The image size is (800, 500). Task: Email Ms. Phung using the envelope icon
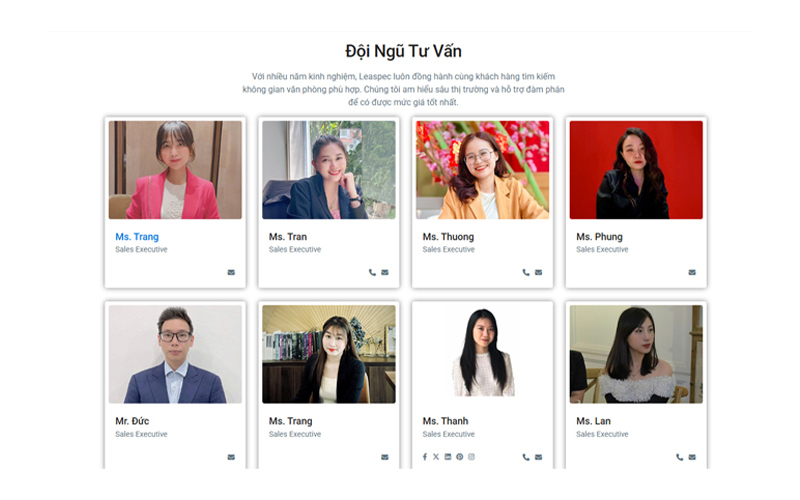(692, 272)
